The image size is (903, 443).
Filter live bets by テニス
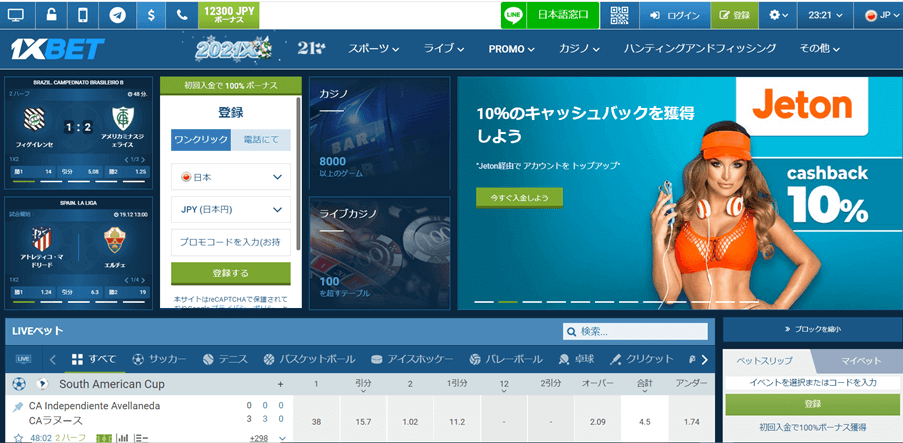[225, 359]
